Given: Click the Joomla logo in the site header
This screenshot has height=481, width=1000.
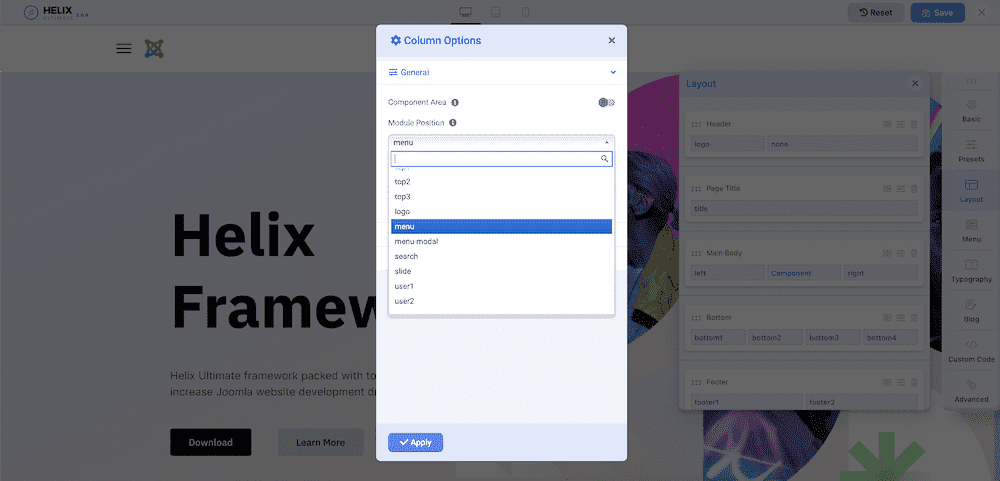Looking at the screenshot, I should point(154,48).
